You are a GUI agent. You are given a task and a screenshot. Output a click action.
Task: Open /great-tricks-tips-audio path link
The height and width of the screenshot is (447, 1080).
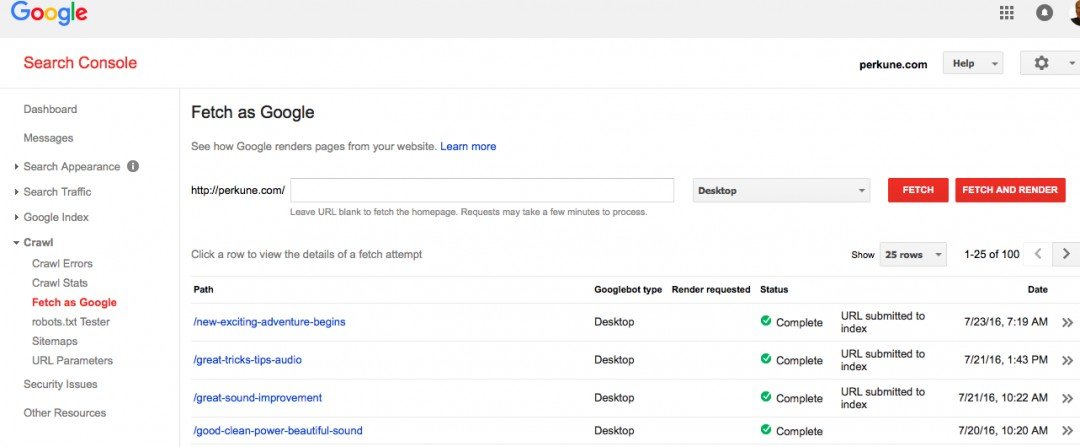(247, 360)
